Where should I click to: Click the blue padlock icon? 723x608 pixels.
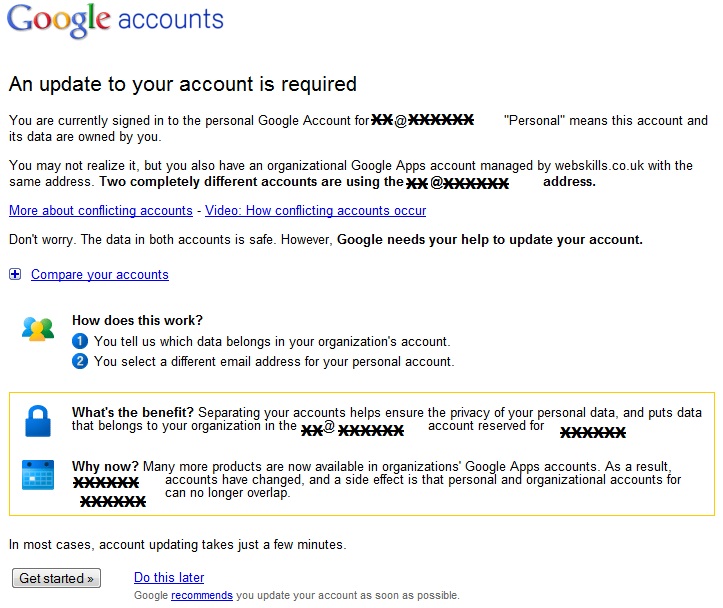38,421
